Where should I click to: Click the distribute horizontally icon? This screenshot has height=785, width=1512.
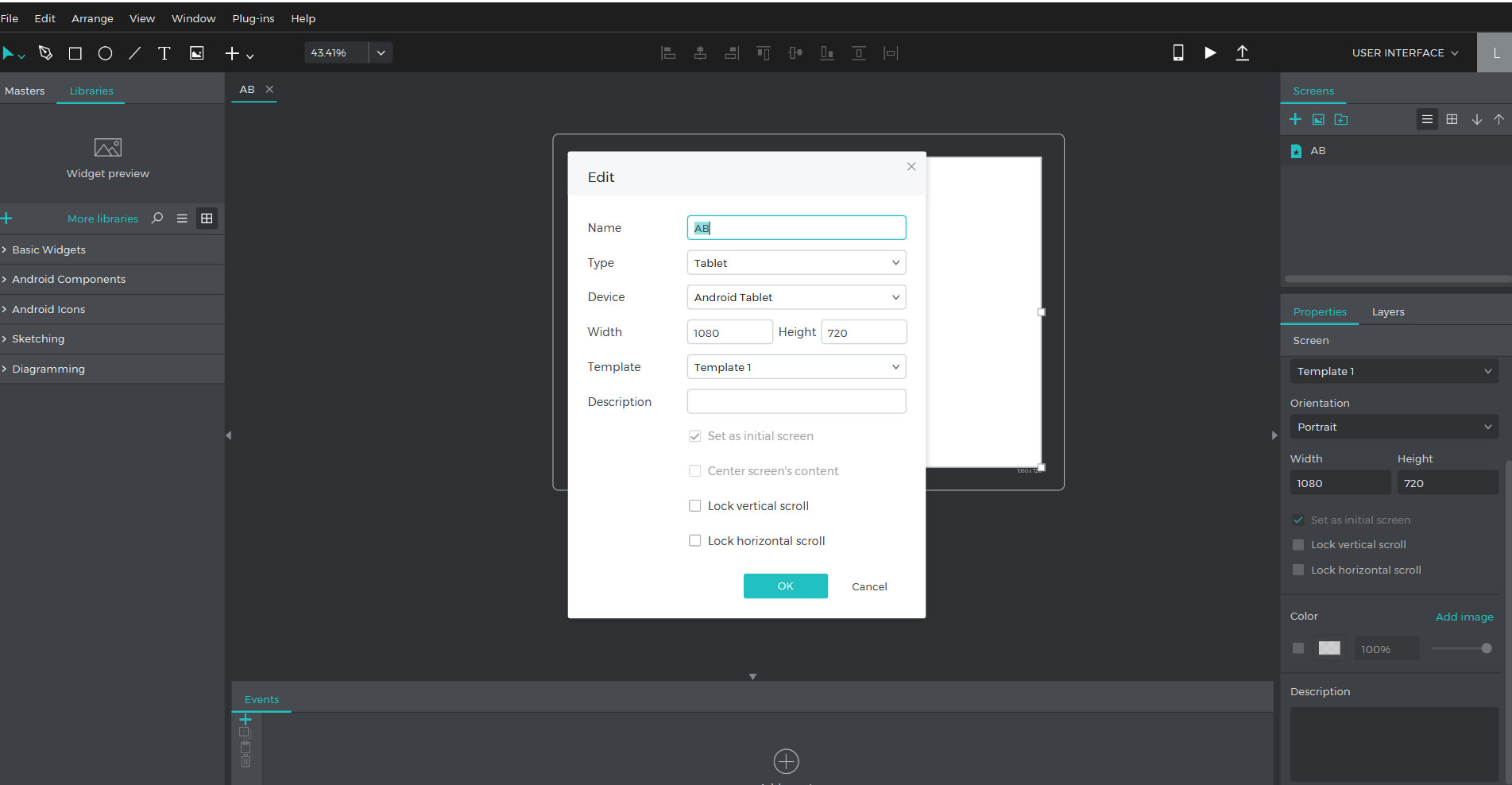(x=891, y=53)
